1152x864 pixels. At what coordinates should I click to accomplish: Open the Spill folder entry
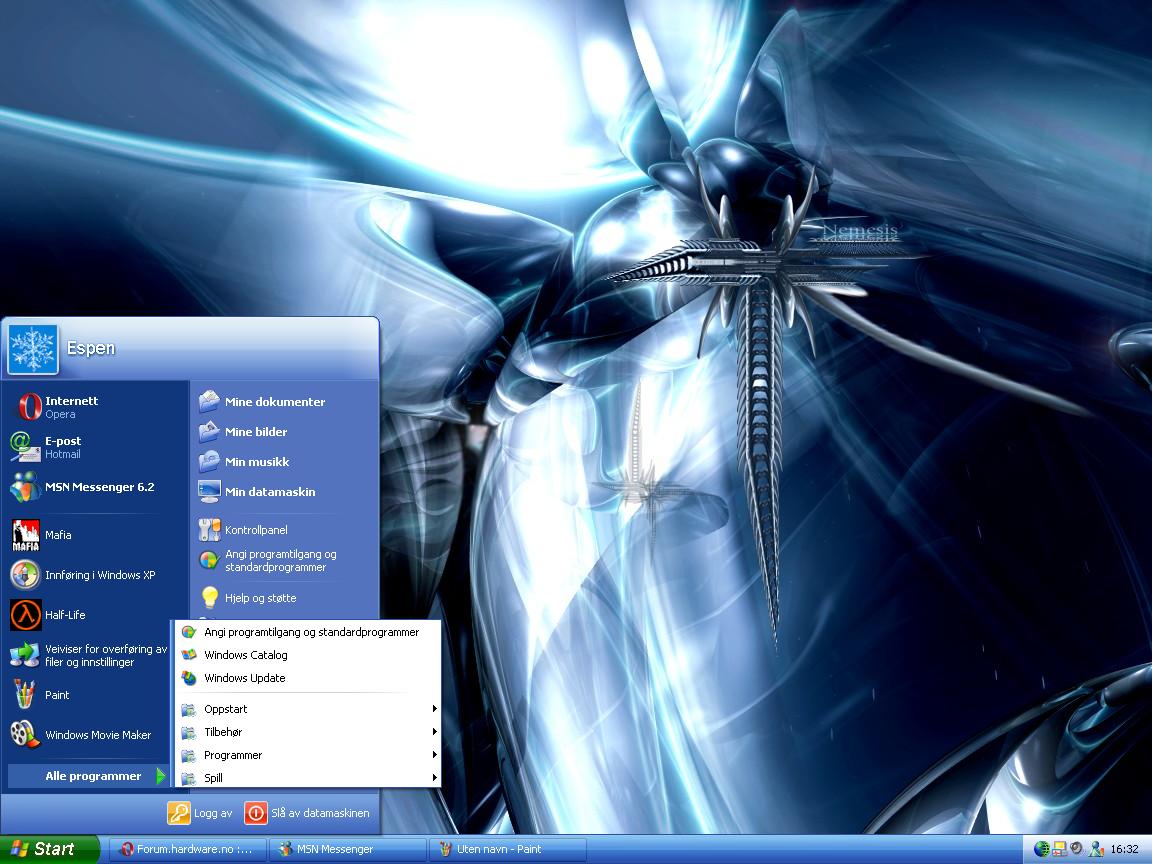click(307, 777)
